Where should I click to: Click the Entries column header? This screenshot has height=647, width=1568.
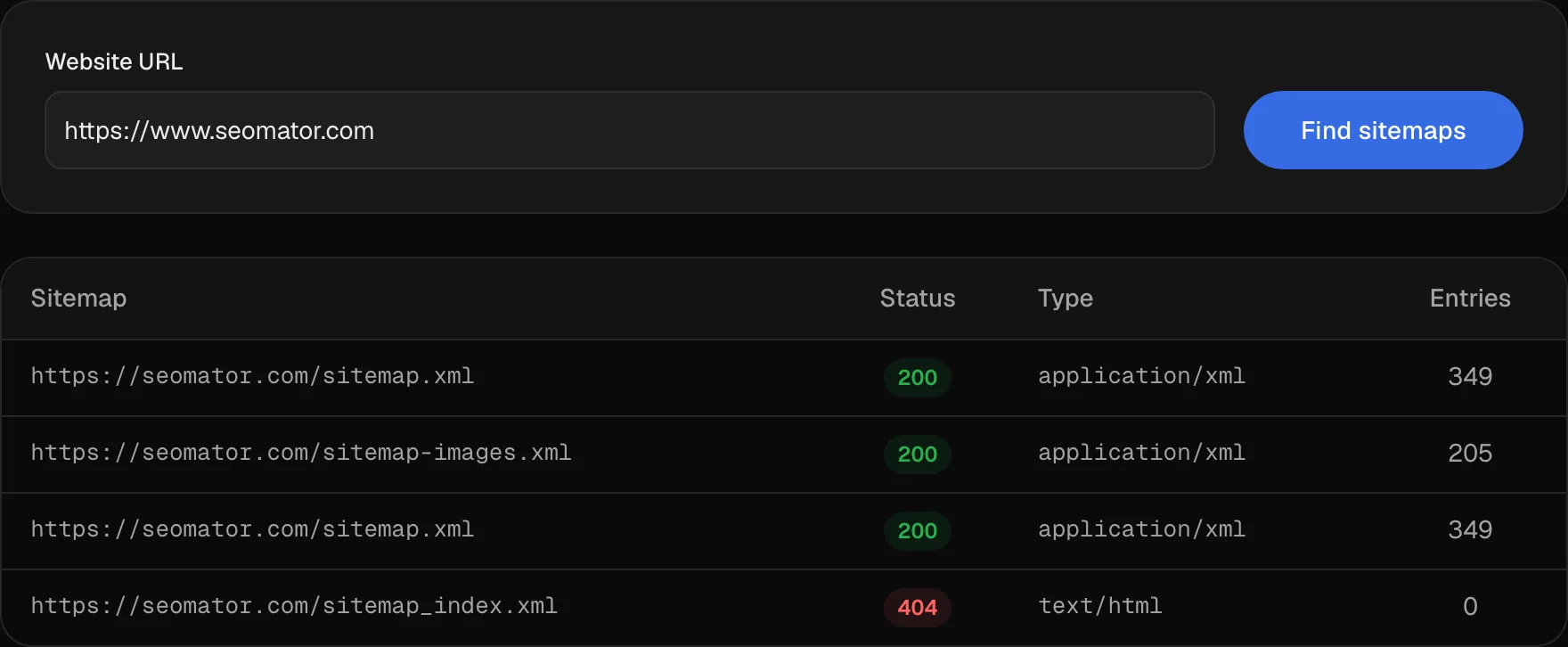1470,298
